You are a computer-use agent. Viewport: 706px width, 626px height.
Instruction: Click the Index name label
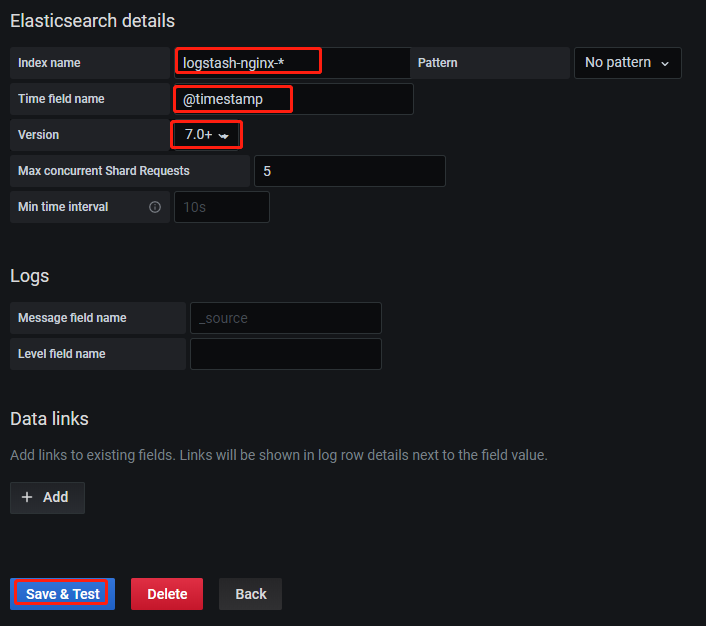click(49, 63)
